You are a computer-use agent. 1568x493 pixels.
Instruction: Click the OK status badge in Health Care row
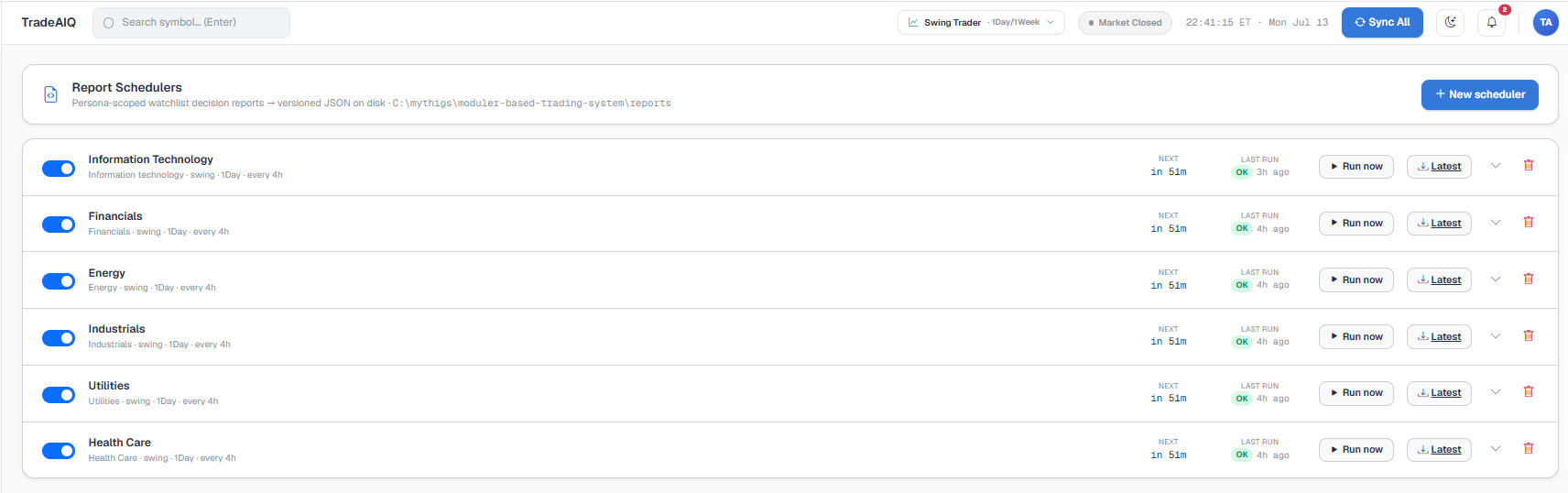(x=1242, y=455)
